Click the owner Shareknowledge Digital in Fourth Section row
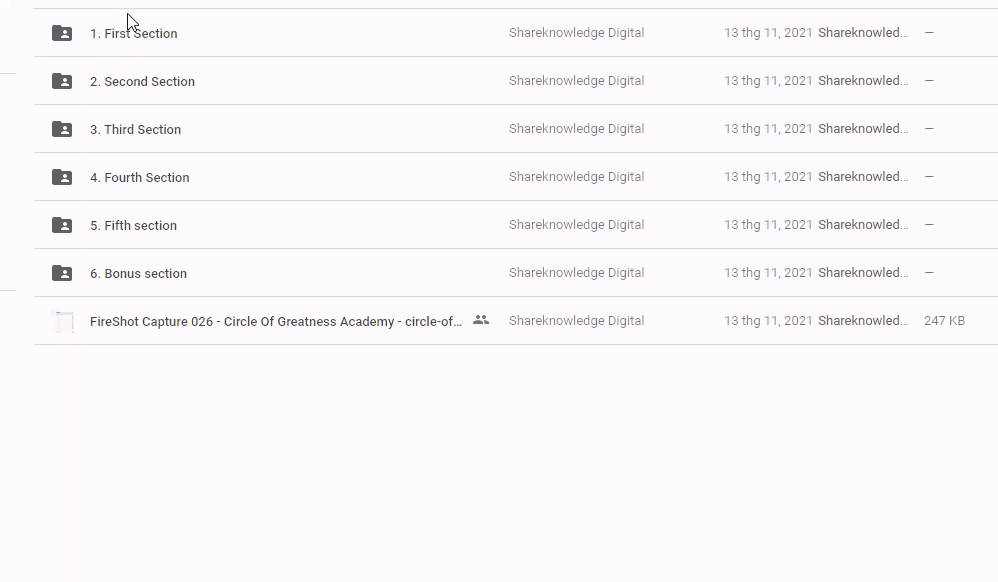The width and height of the screenshot is (998, 582). point(577,176)
